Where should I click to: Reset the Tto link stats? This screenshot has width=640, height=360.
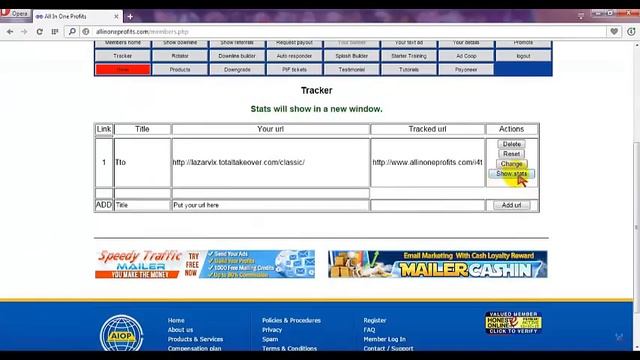coord(511,154)
